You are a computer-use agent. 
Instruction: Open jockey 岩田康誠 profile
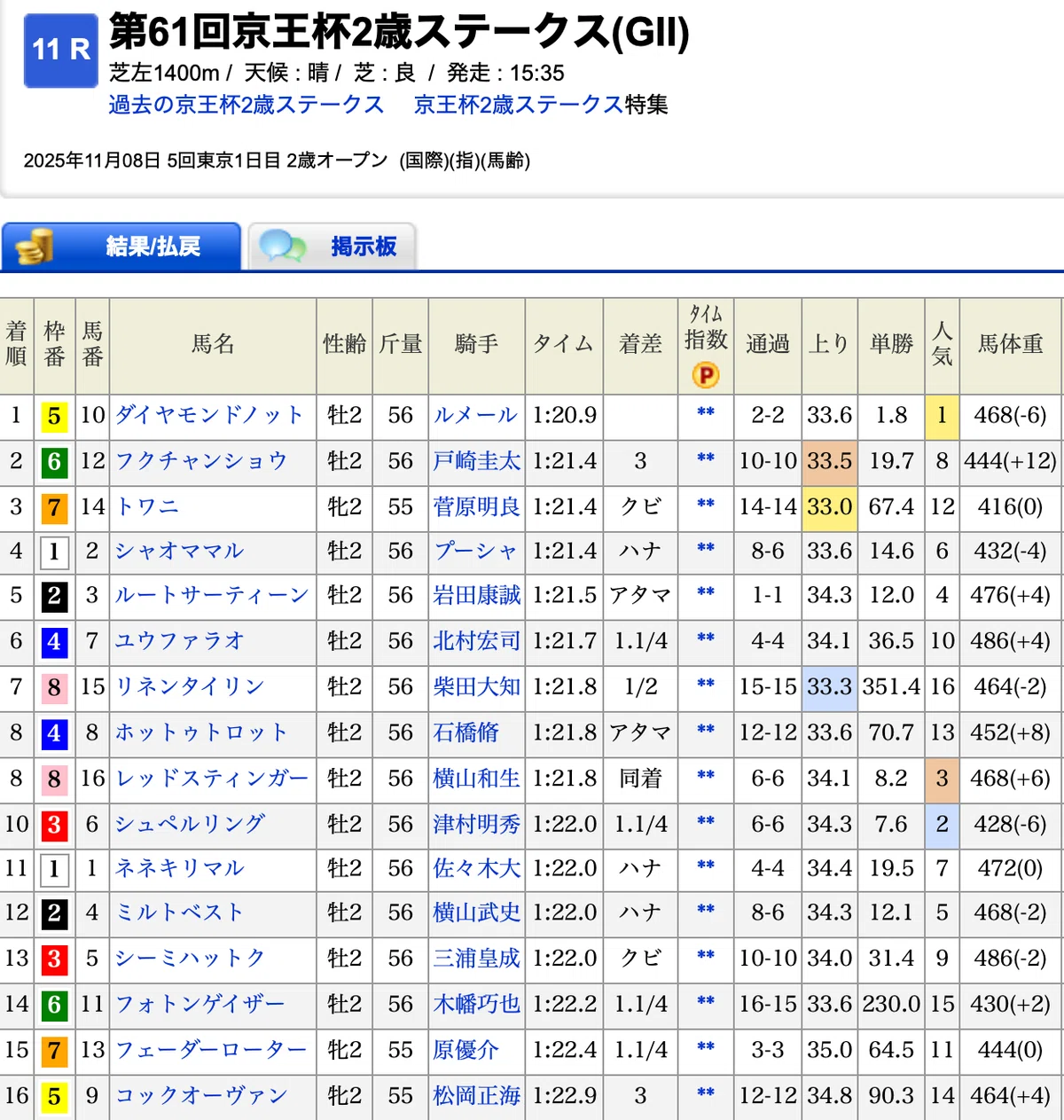pyautogui.click(x=477, y=595)
